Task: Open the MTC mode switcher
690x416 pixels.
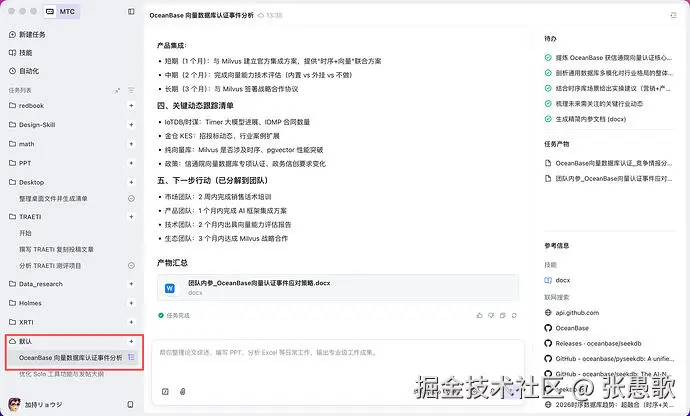Action: (62, 11)
